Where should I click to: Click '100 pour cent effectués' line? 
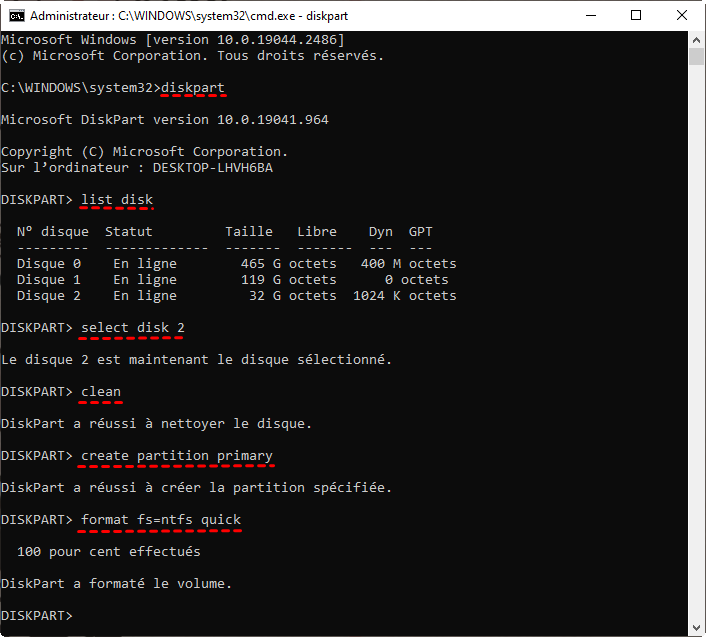pyautogui.click(x=109, y=551)
